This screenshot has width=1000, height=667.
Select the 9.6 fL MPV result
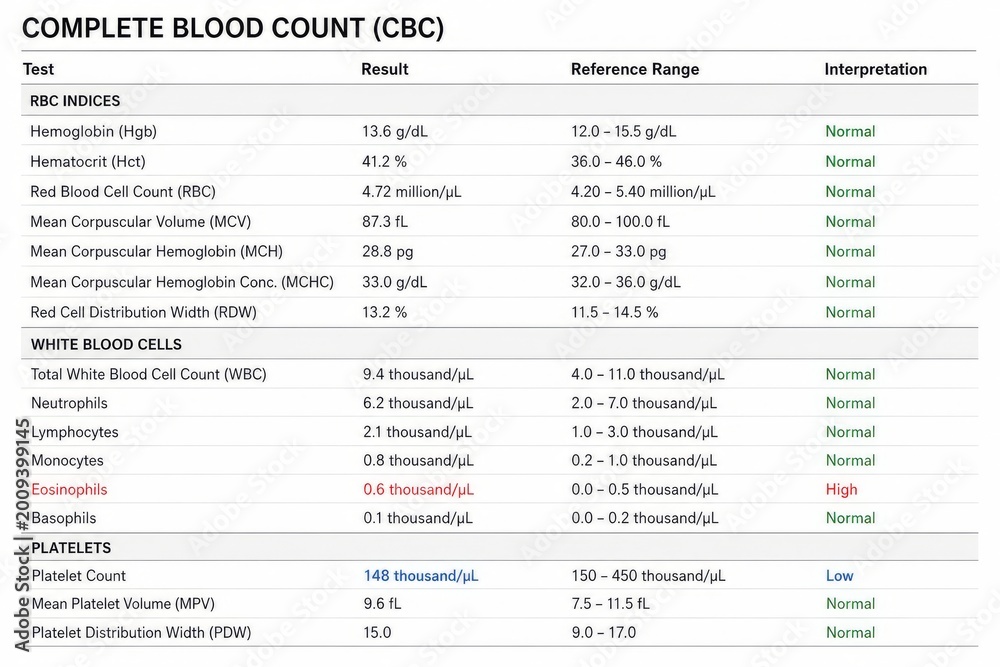382,604
